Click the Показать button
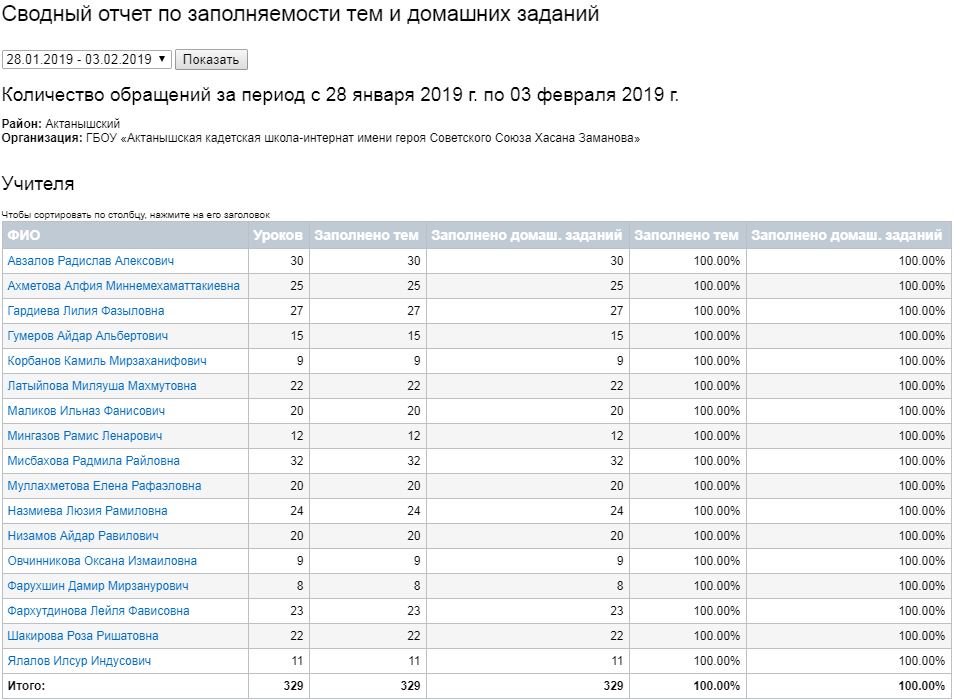 click(x=211, y=59)
